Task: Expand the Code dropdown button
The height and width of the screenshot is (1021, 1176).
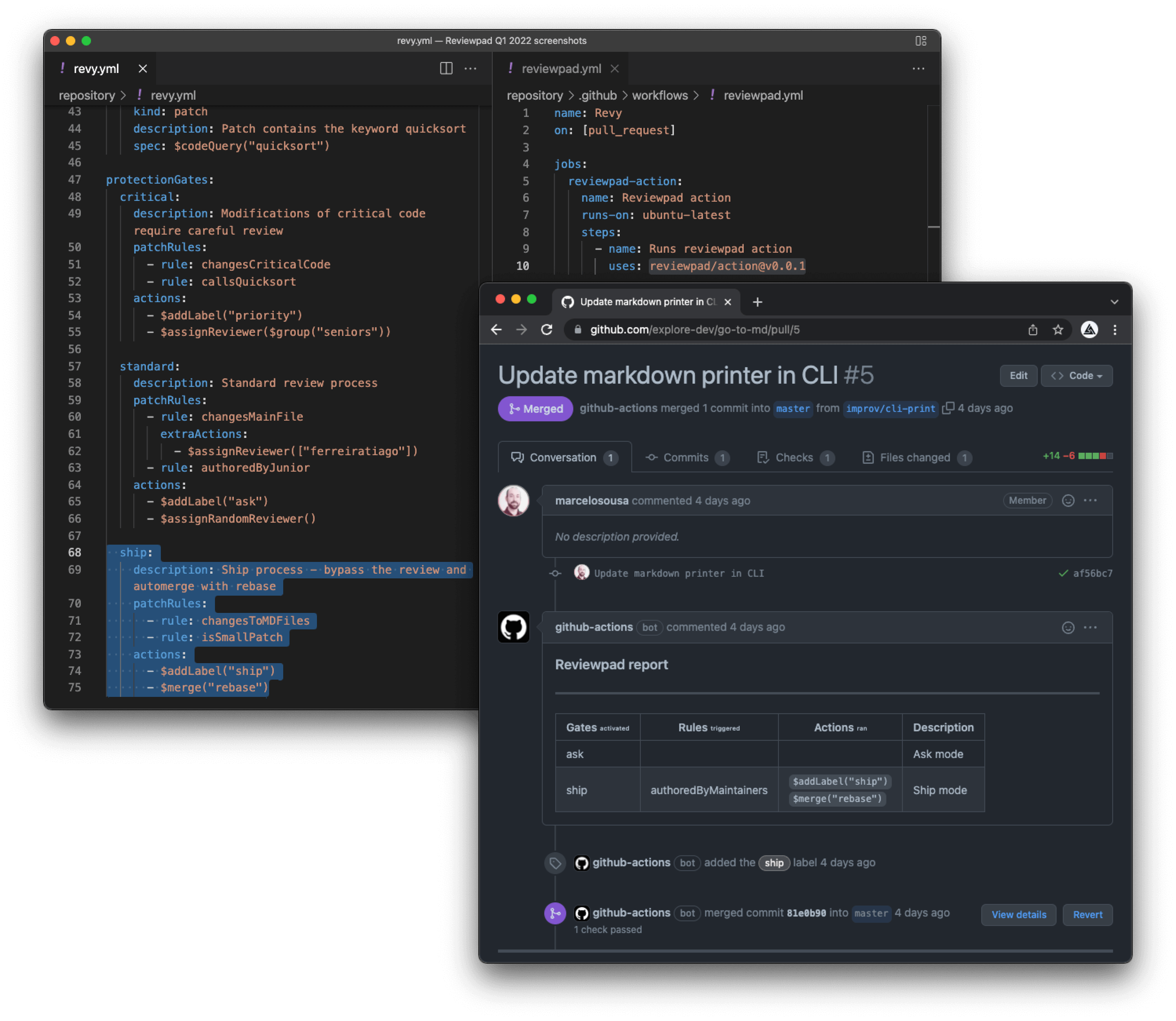Action: [x=1076, y=376]
